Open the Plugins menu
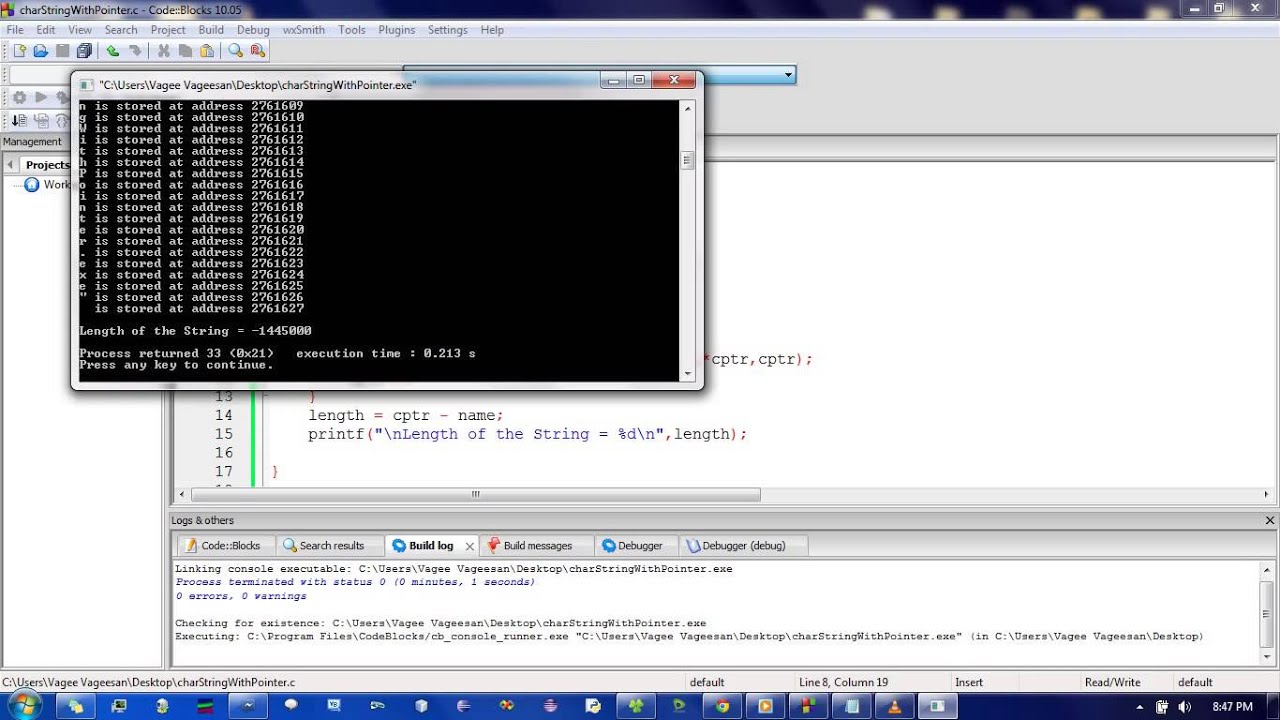 [x=397, y=30]
